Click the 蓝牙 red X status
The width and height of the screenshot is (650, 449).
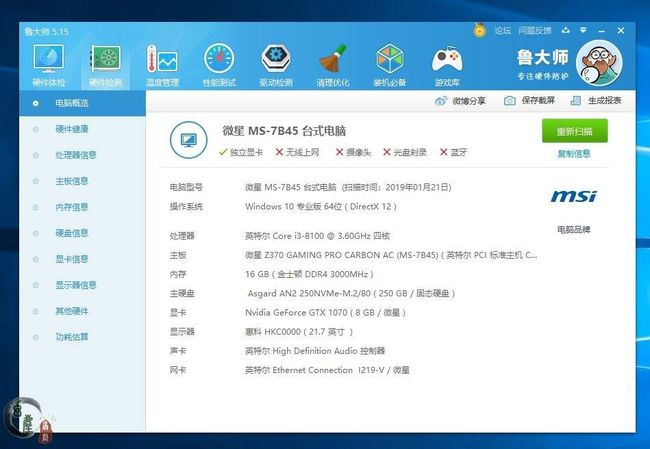(454, 153)
